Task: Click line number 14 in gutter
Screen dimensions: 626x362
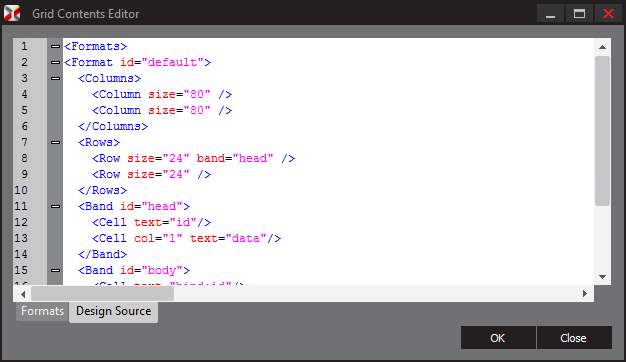Action: 21,254
